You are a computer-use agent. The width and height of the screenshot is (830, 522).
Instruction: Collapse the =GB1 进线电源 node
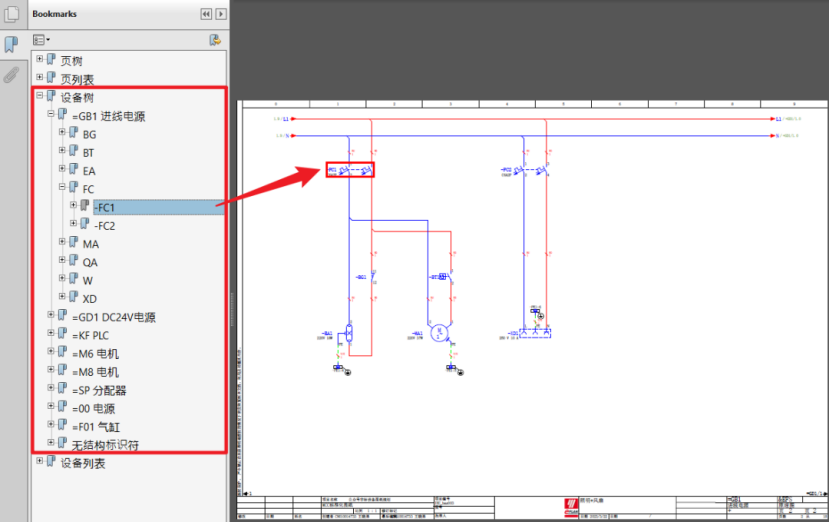[x=51, y=114]
